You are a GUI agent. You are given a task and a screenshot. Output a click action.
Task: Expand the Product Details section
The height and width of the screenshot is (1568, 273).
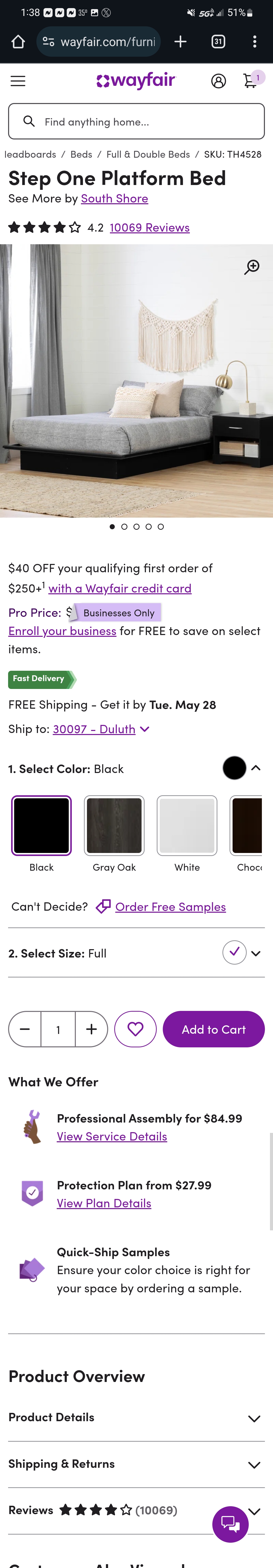coord(254,1418)
